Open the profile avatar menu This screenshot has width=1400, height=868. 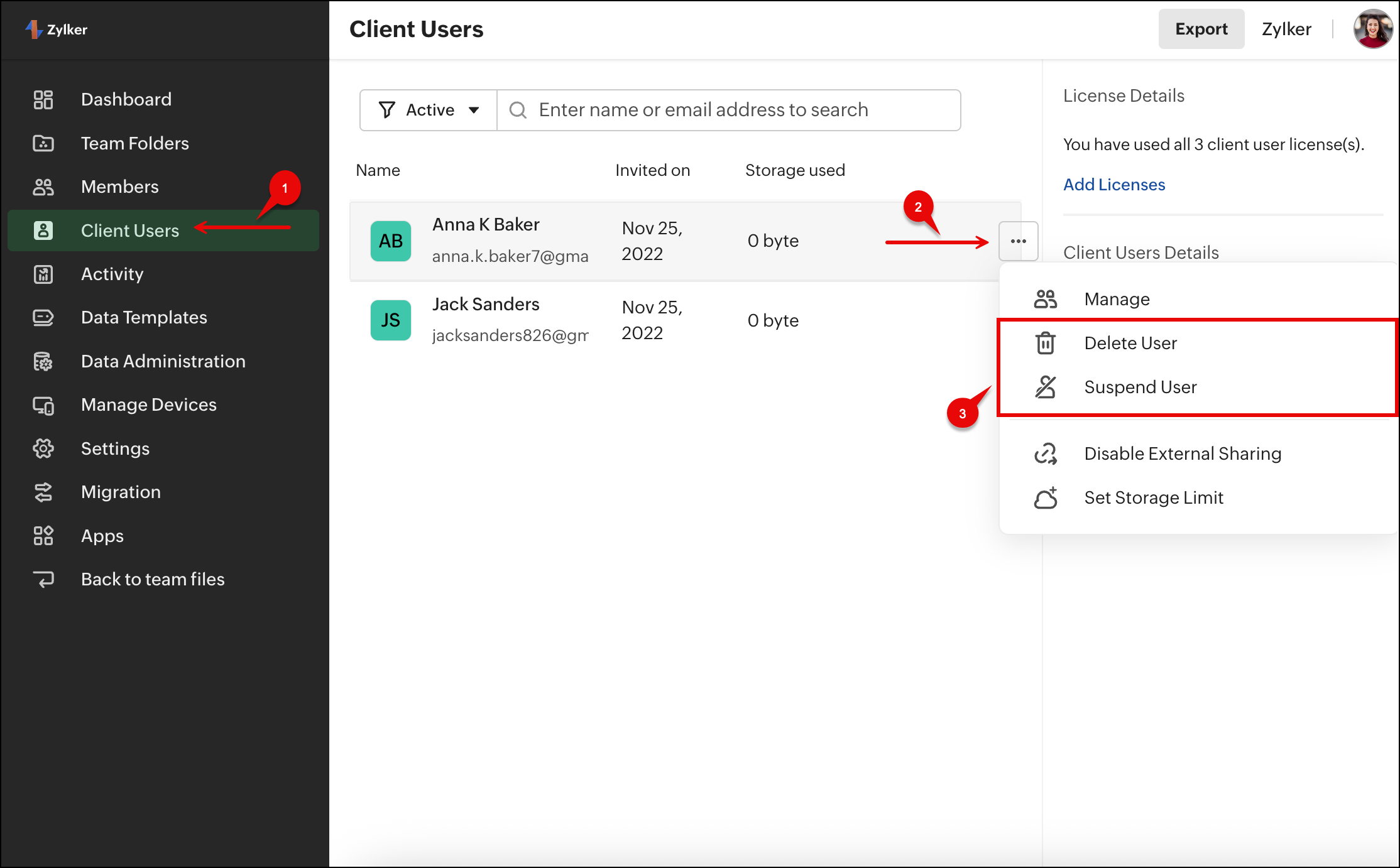pos(1372,29)
